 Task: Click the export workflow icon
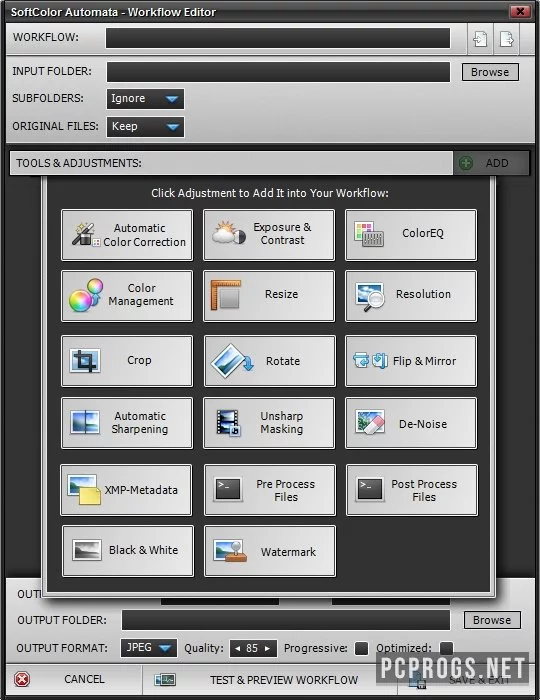(507, 38)
